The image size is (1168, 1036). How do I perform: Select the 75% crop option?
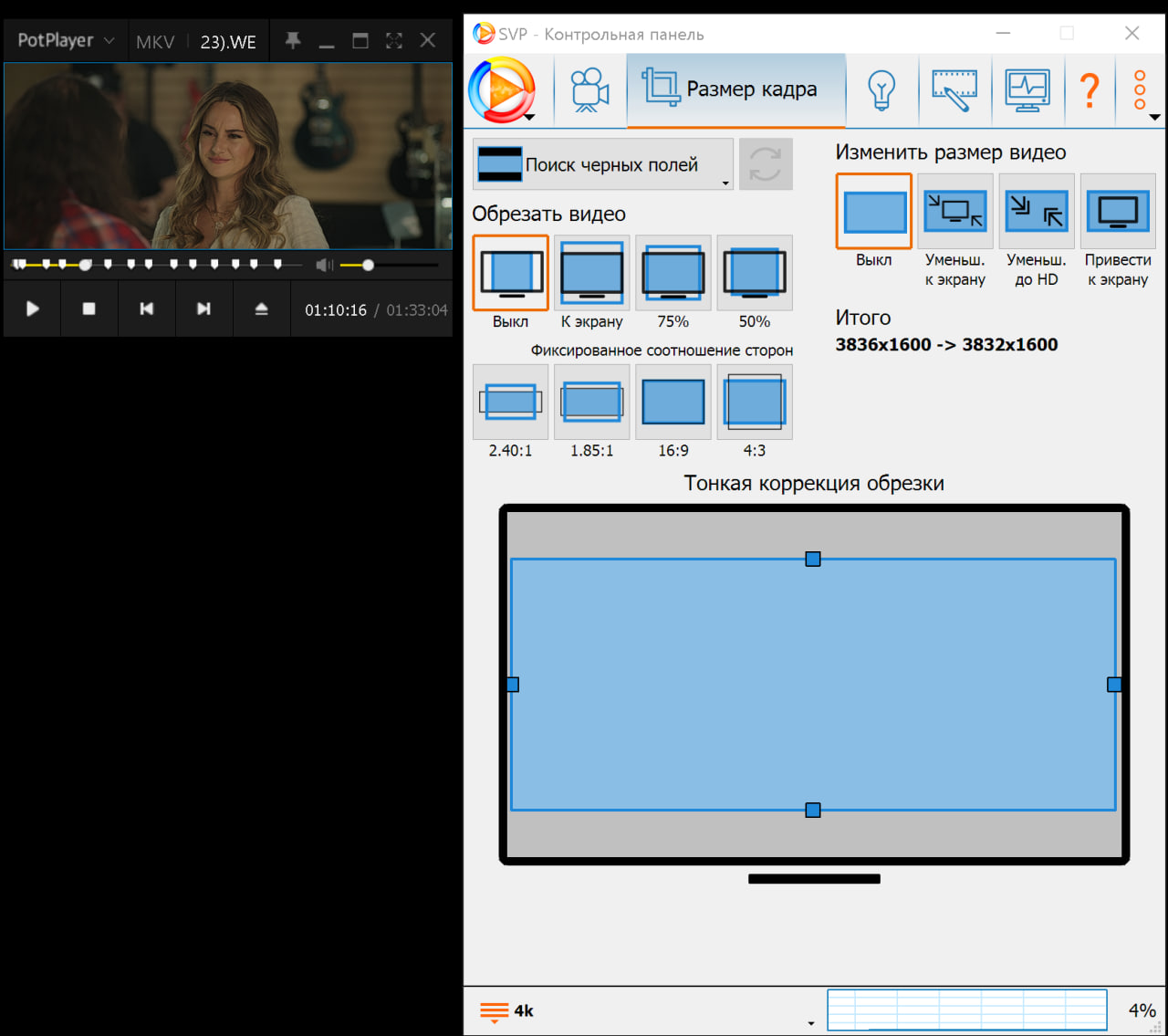click(673, 274)
